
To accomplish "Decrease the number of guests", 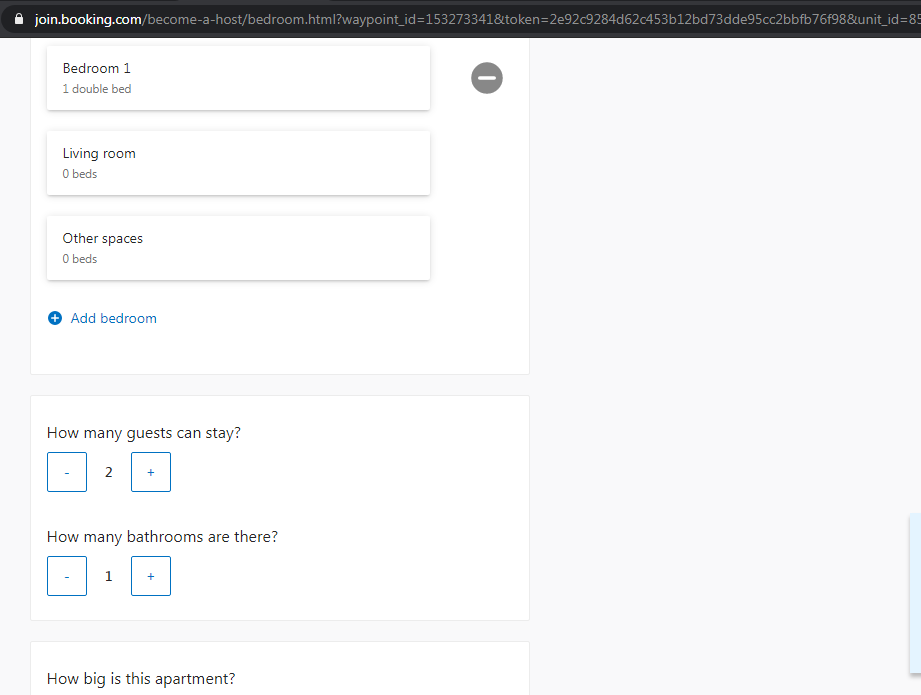I will 67,472.
